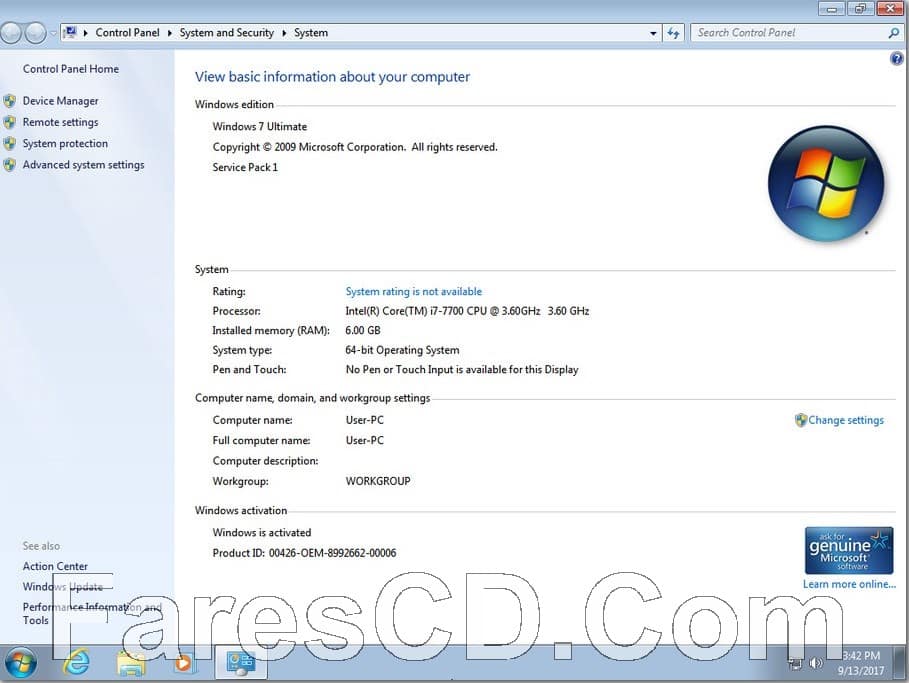Click 'Copyright © 2009 Microsoft Corporation' text
909x683 pixels.
[309, 147]
